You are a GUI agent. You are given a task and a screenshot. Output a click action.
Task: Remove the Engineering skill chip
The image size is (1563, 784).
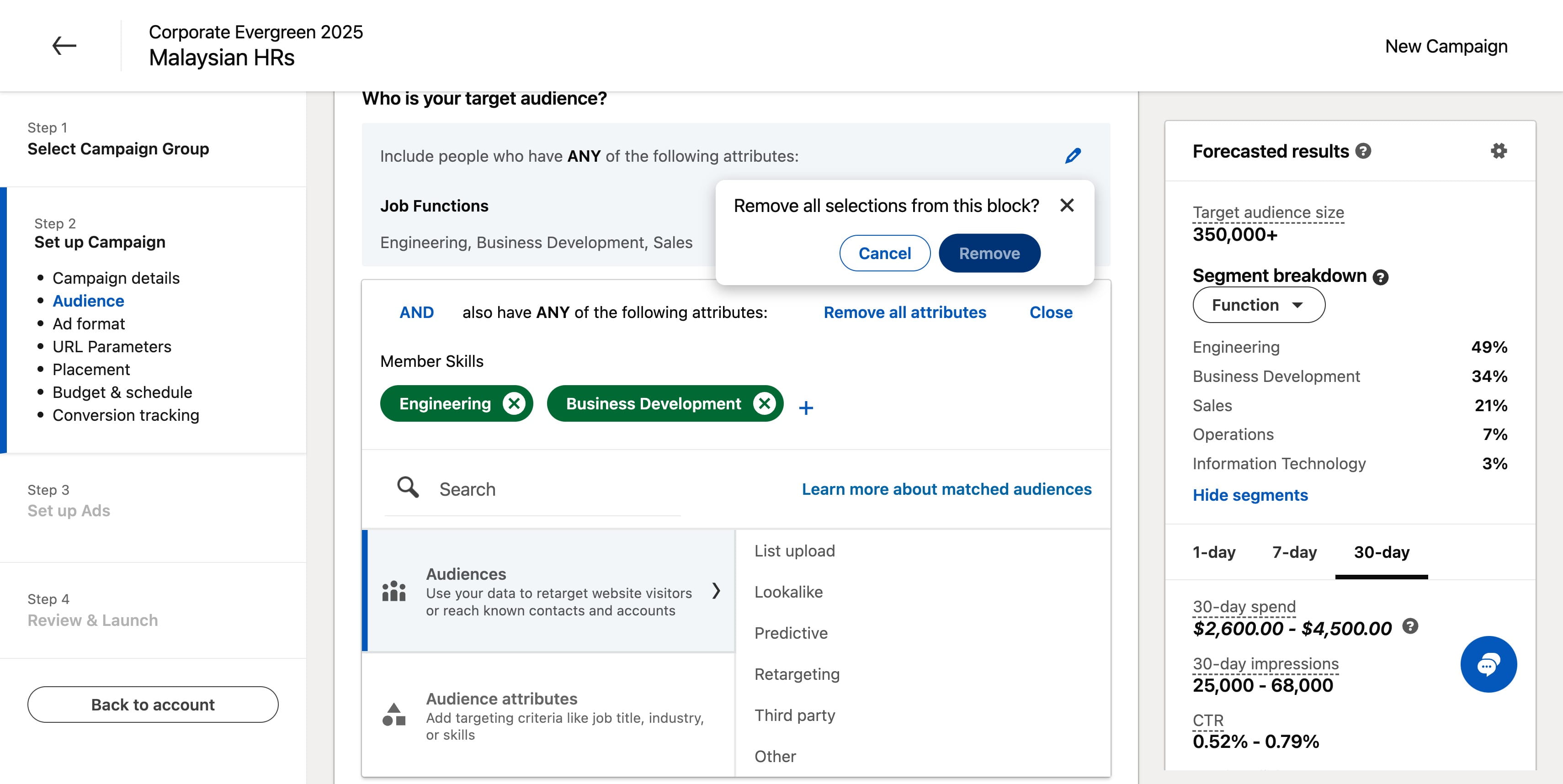point(514,403)
